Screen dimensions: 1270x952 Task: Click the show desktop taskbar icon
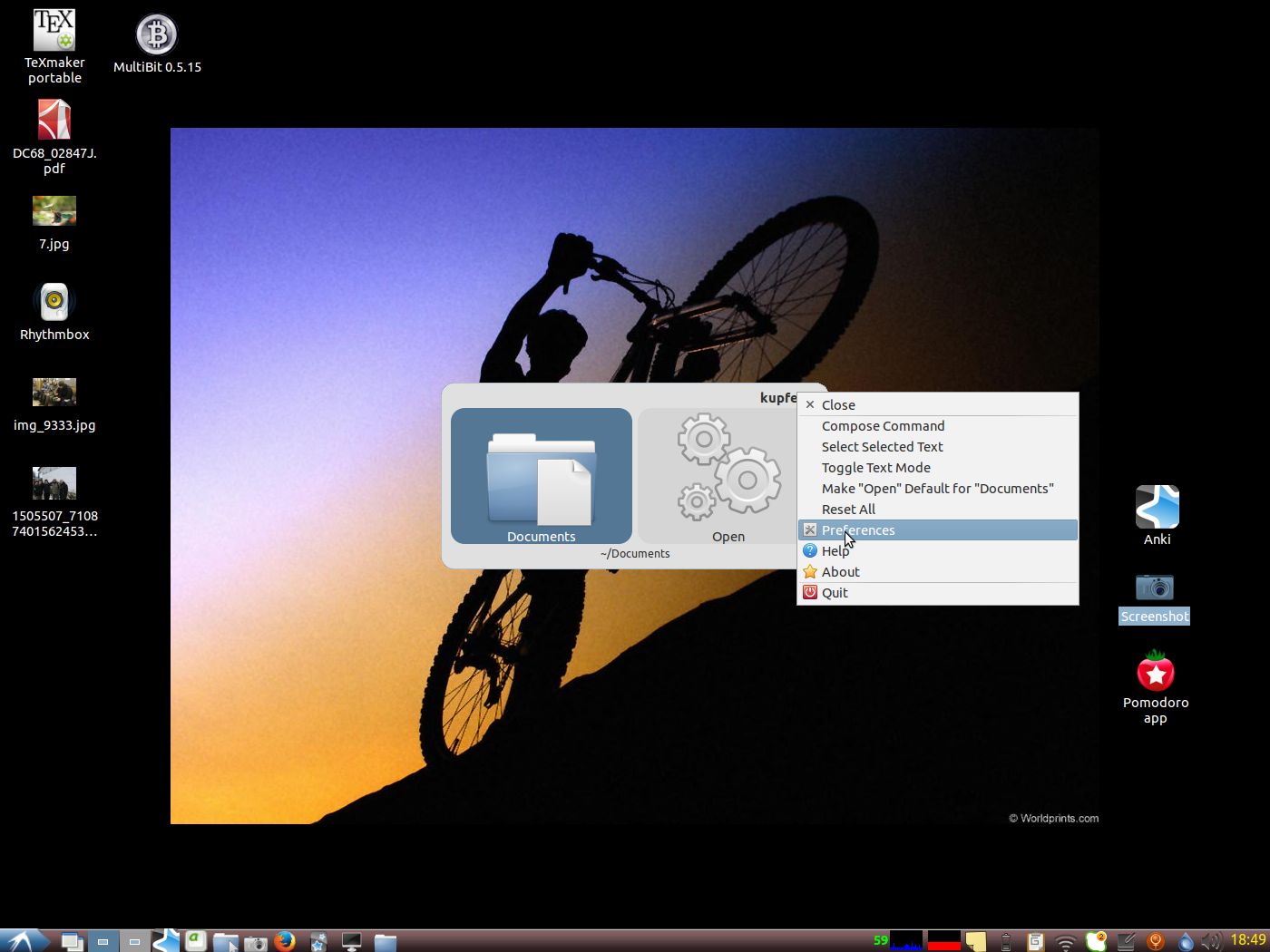click(72, 941)
